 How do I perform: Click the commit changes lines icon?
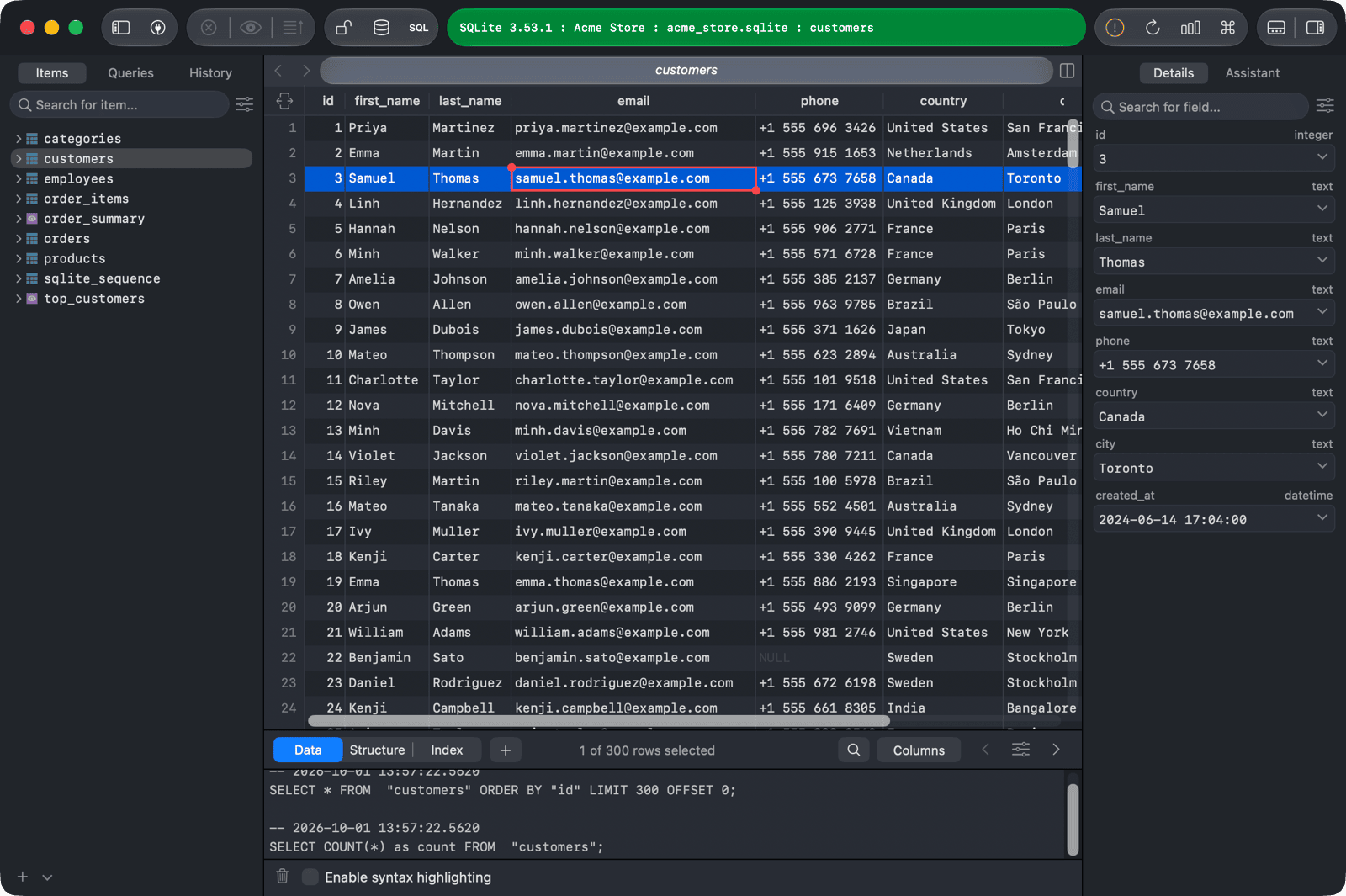[x=293, y=28]
